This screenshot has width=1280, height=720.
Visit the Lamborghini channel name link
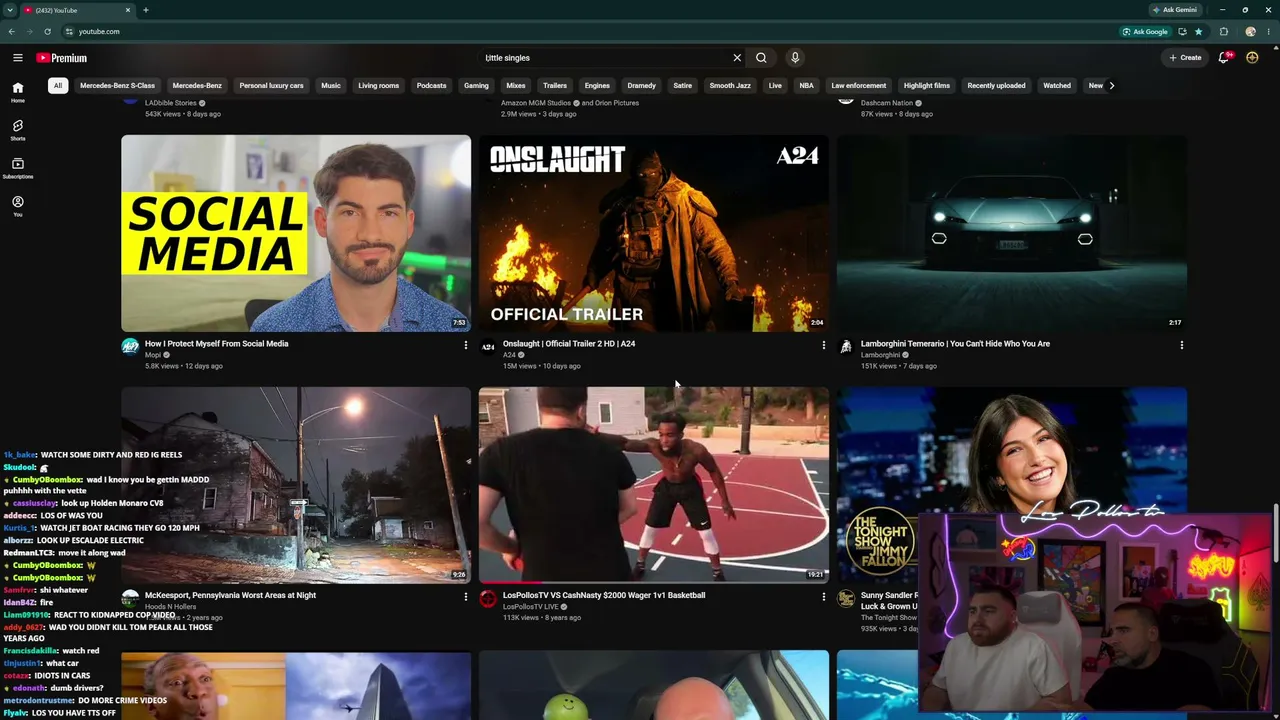880,355
